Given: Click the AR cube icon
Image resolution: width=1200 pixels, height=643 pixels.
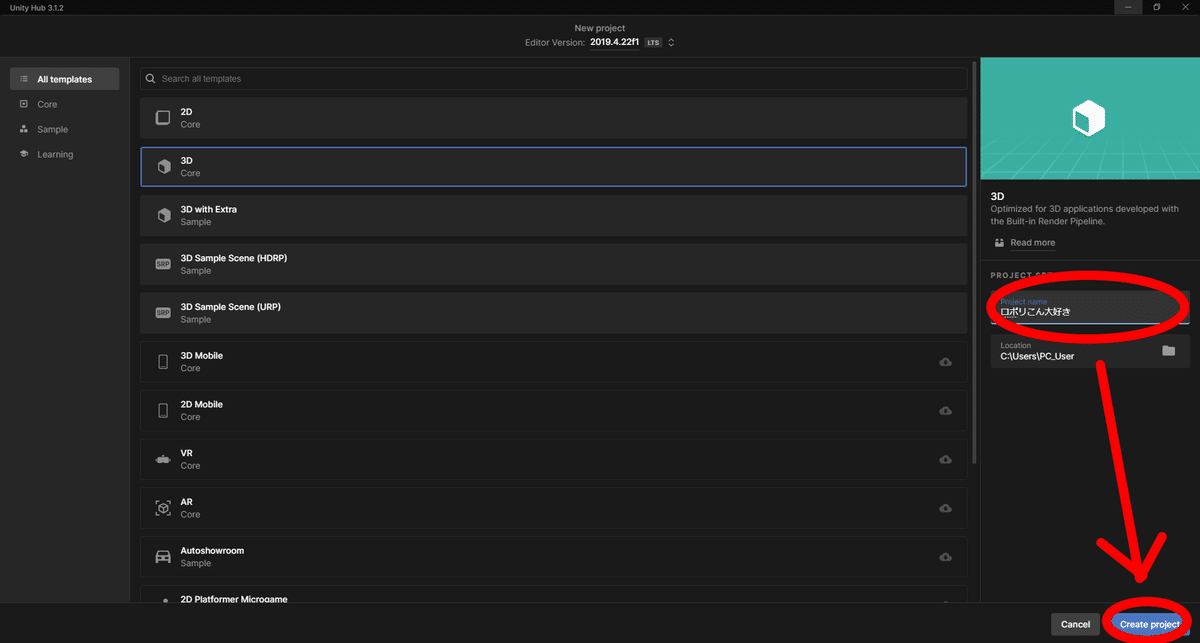Looking at the screenshot, I should coord(163,508).
